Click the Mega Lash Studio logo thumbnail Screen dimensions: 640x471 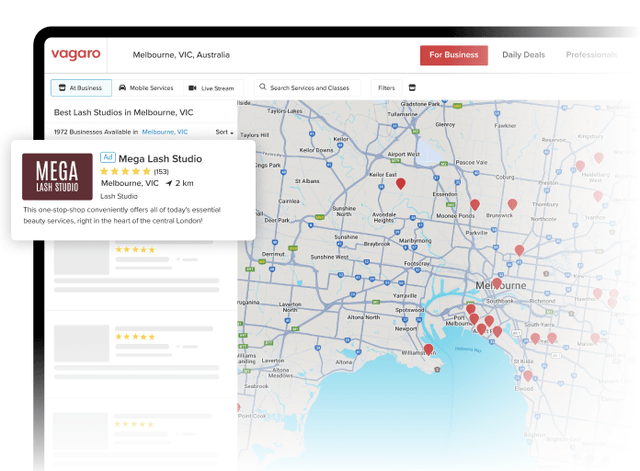tap(57, 177)
